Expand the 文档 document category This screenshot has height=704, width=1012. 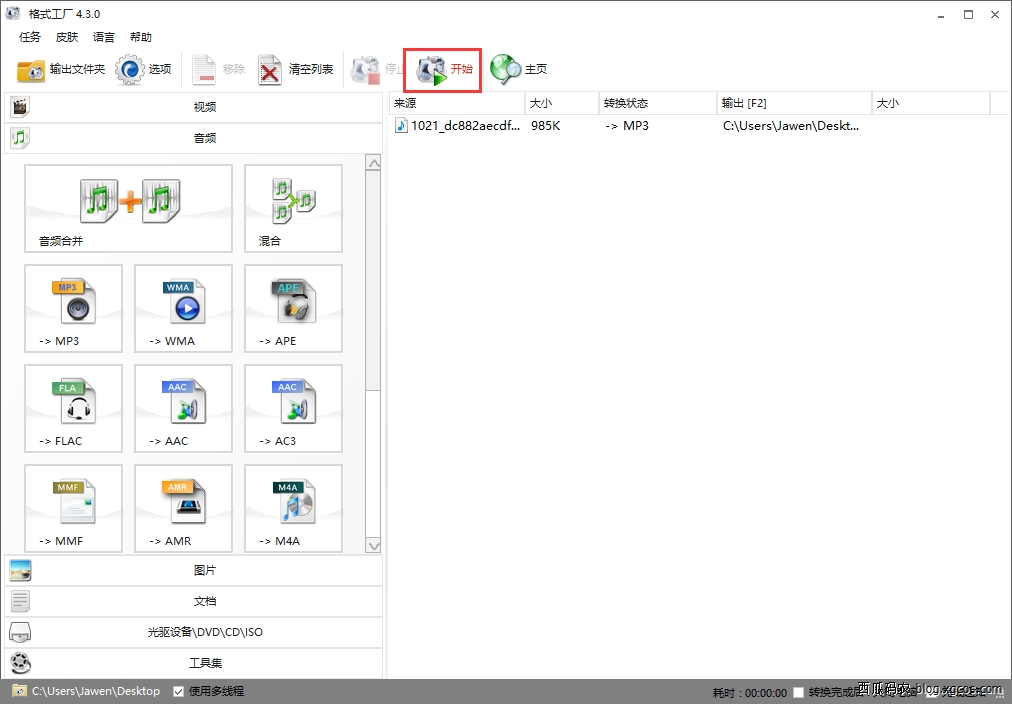[194, 601]
